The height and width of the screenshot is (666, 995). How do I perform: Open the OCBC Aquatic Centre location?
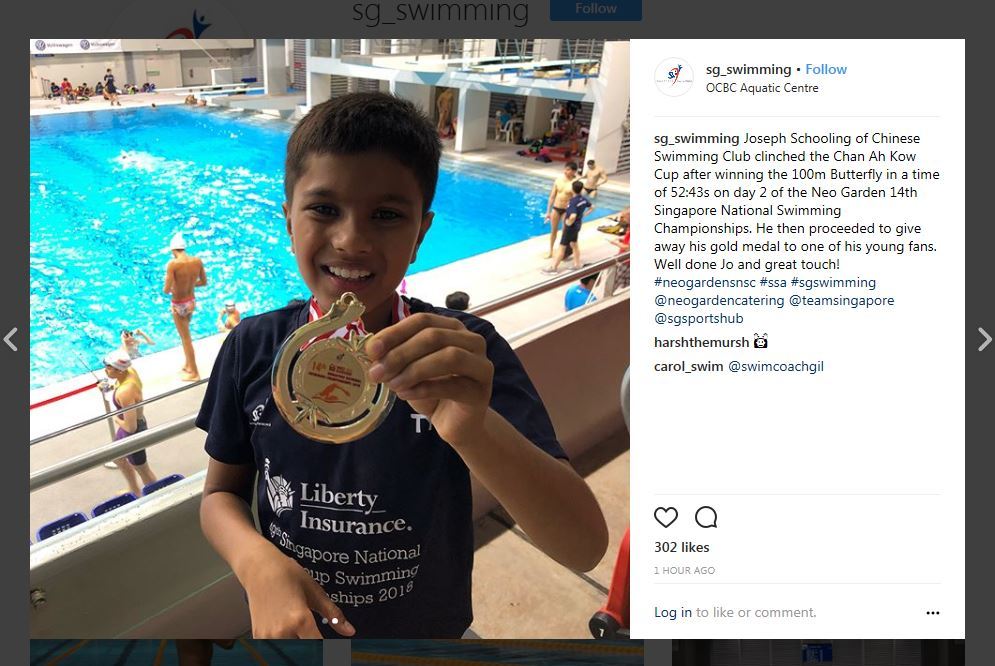pyautogui.click(x=762, y=88)
